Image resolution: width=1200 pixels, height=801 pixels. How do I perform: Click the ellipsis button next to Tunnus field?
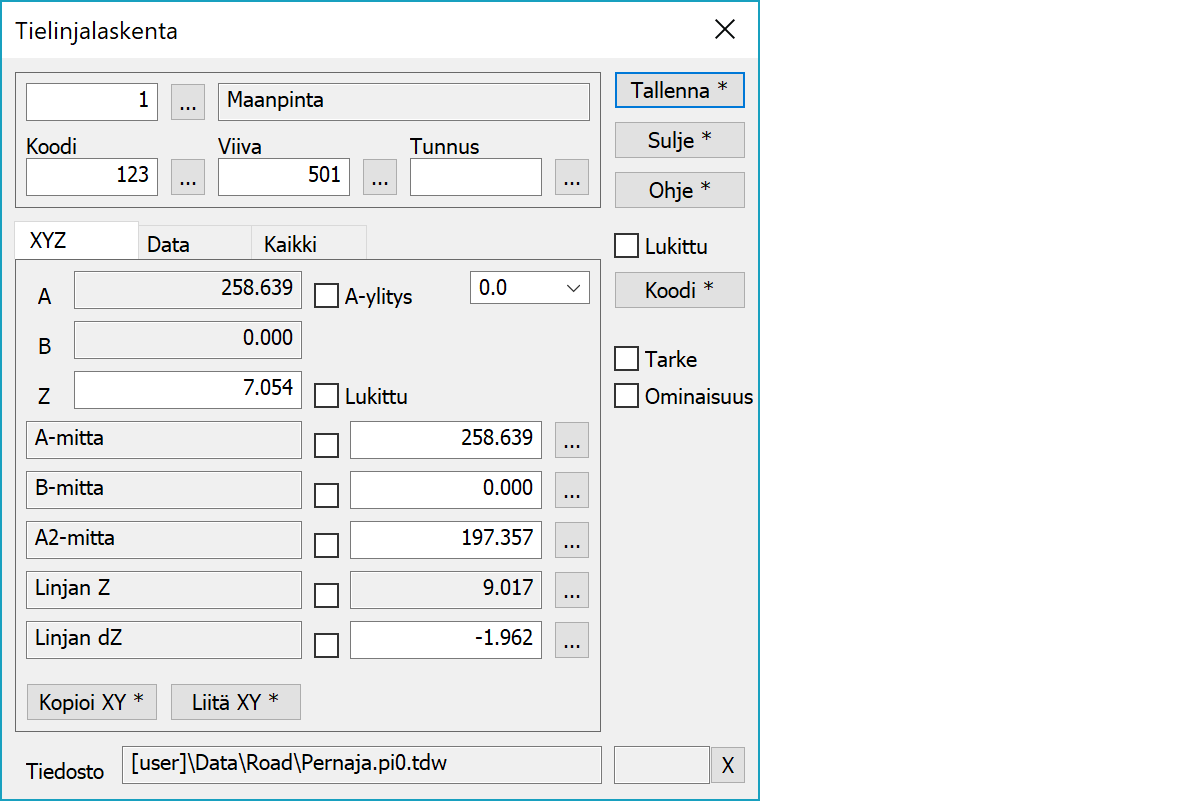pos(571,177)
